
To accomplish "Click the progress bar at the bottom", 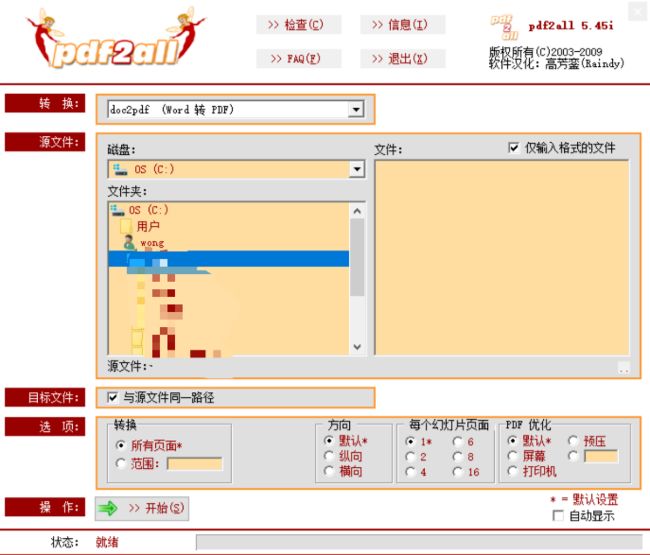I will 419,542.
